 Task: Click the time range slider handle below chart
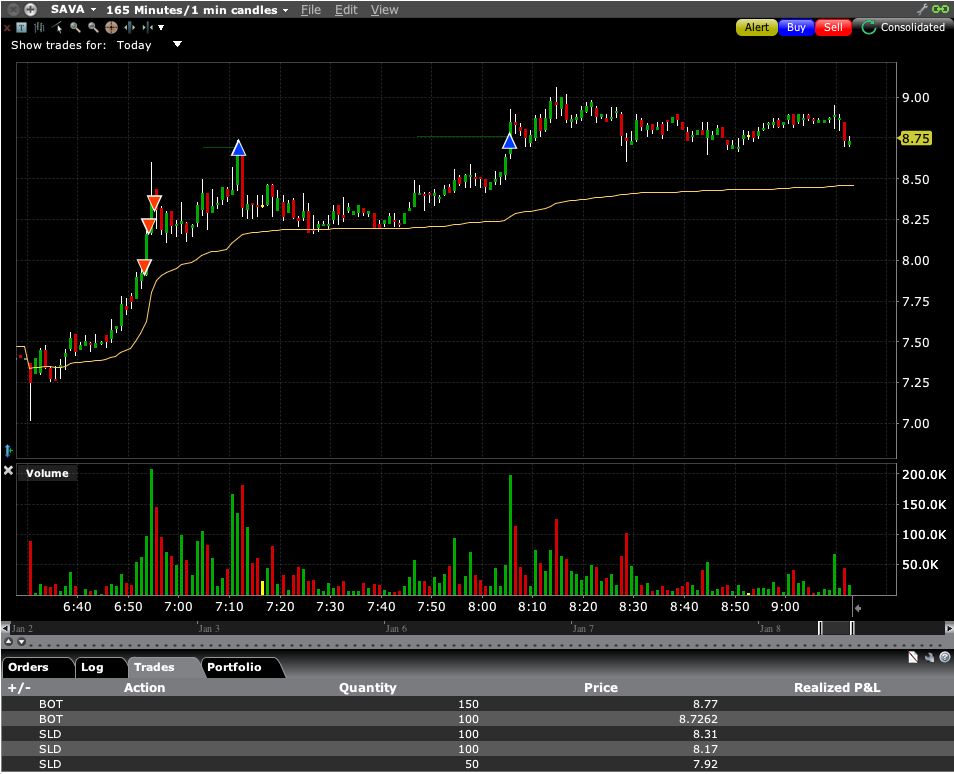835,628
